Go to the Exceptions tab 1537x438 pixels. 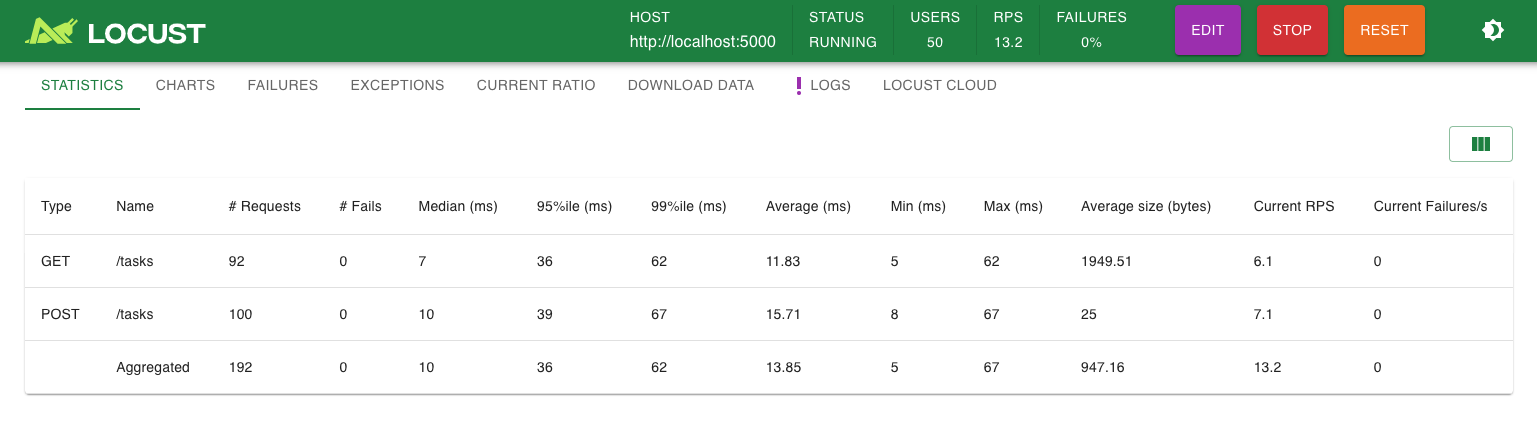point(397,85)
